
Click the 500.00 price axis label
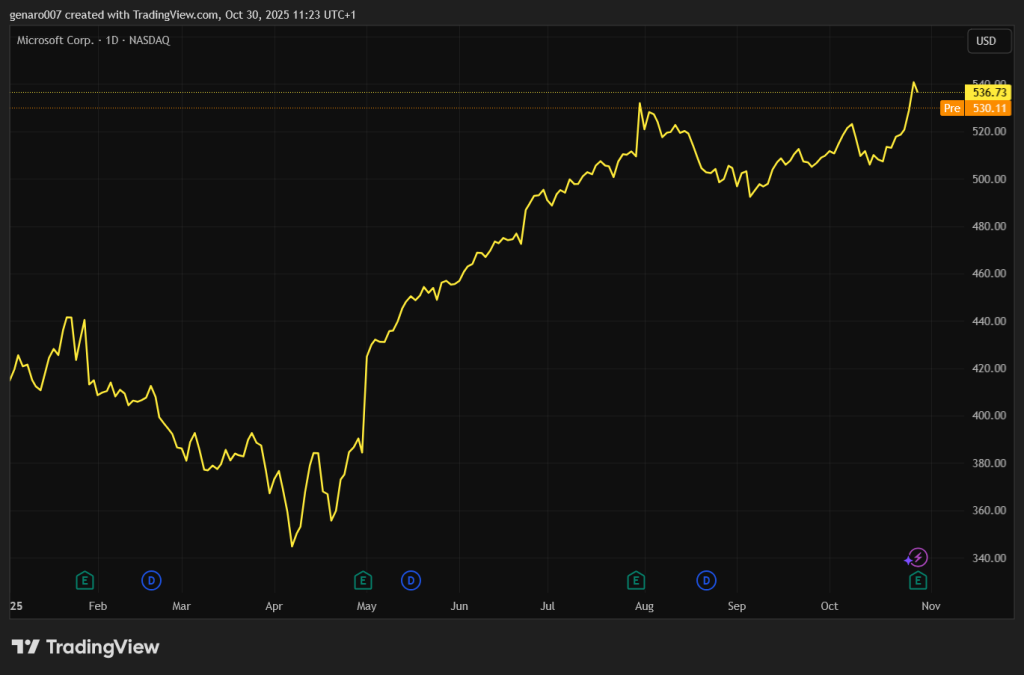(x=987, y=179)
